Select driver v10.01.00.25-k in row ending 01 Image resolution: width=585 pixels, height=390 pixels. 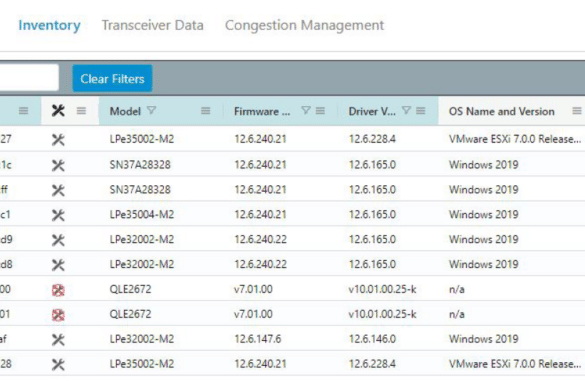pyautogui.click(x=382, y=314)
